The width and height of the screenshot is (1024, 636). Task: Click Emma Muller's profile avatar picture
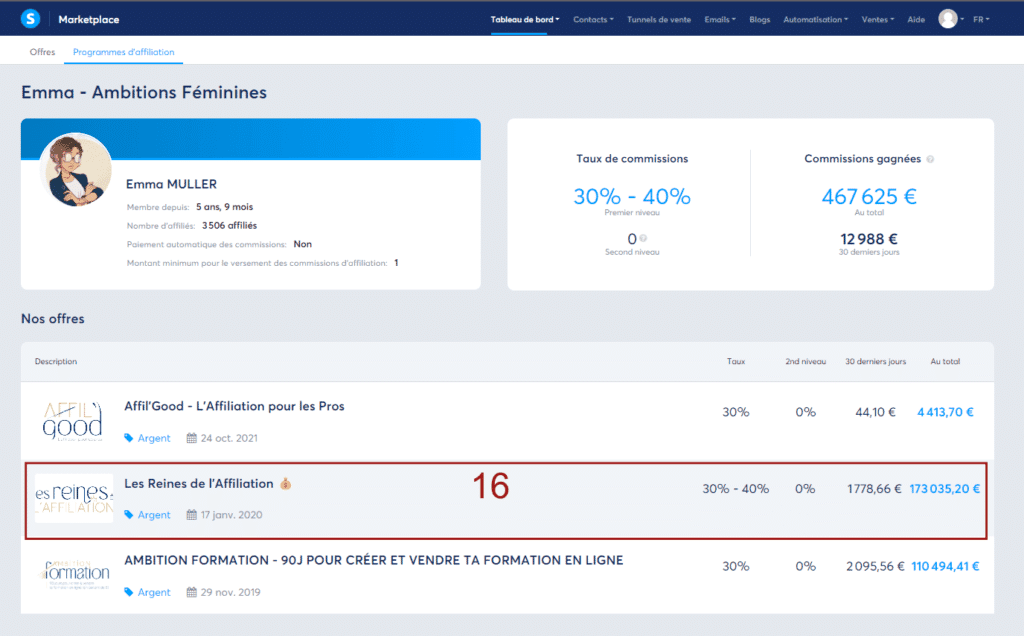click(x=76, y=170)
